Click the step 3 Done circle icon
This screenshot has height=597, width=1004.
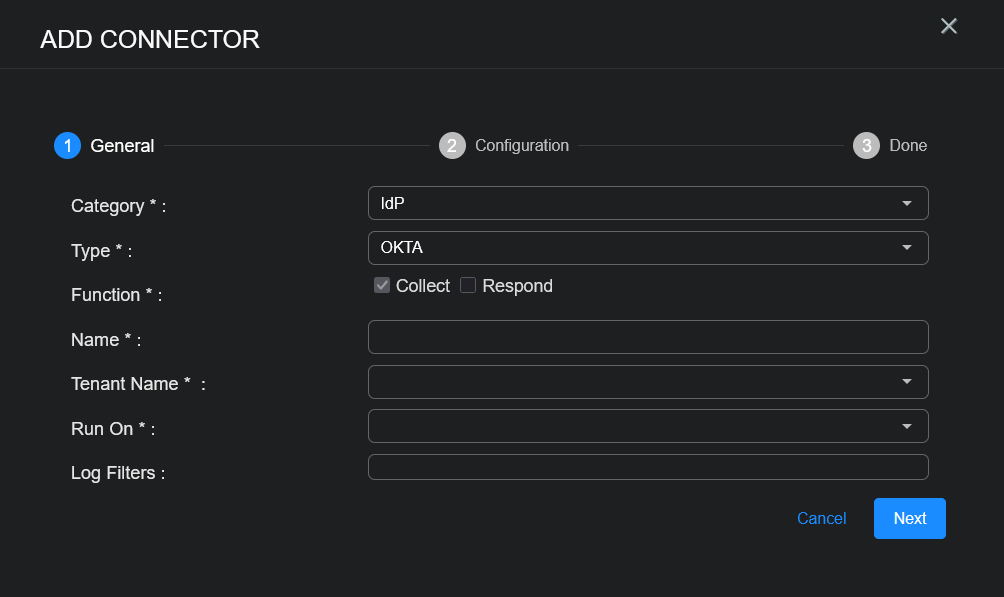(866, 146)
